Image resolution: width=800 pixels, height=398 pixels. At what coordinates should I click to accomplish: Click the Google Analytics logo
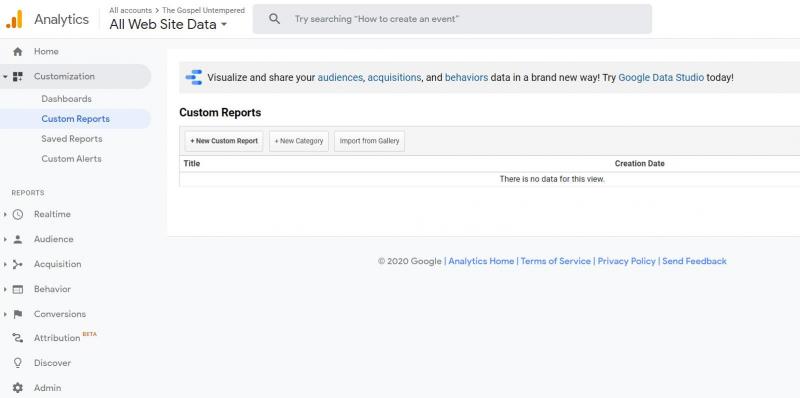pyautogui.click(x=14, y=19)
